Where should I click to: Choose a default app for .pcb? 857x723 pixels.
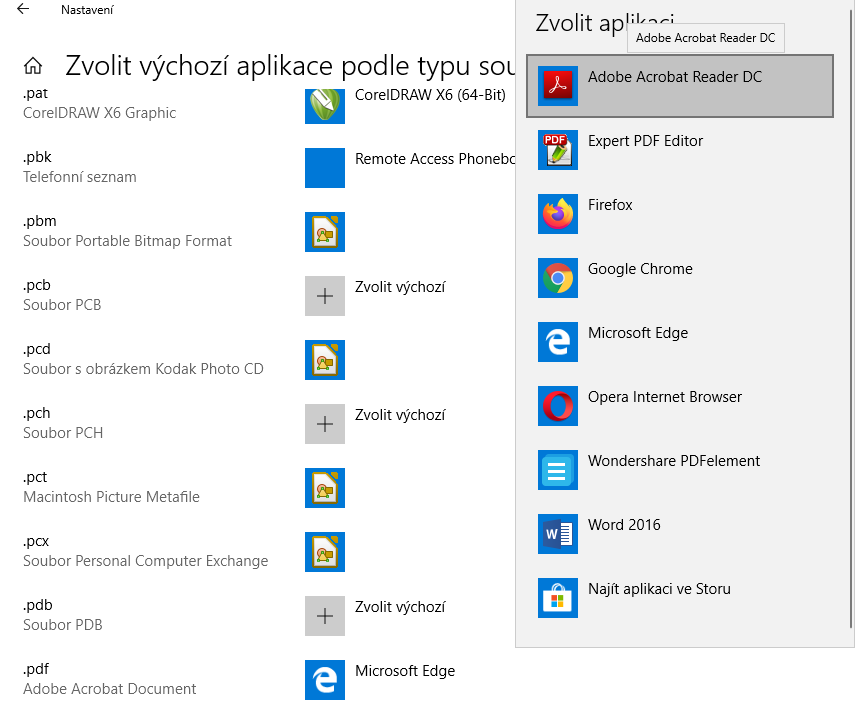pyautogui.click(x=377, y=296)
